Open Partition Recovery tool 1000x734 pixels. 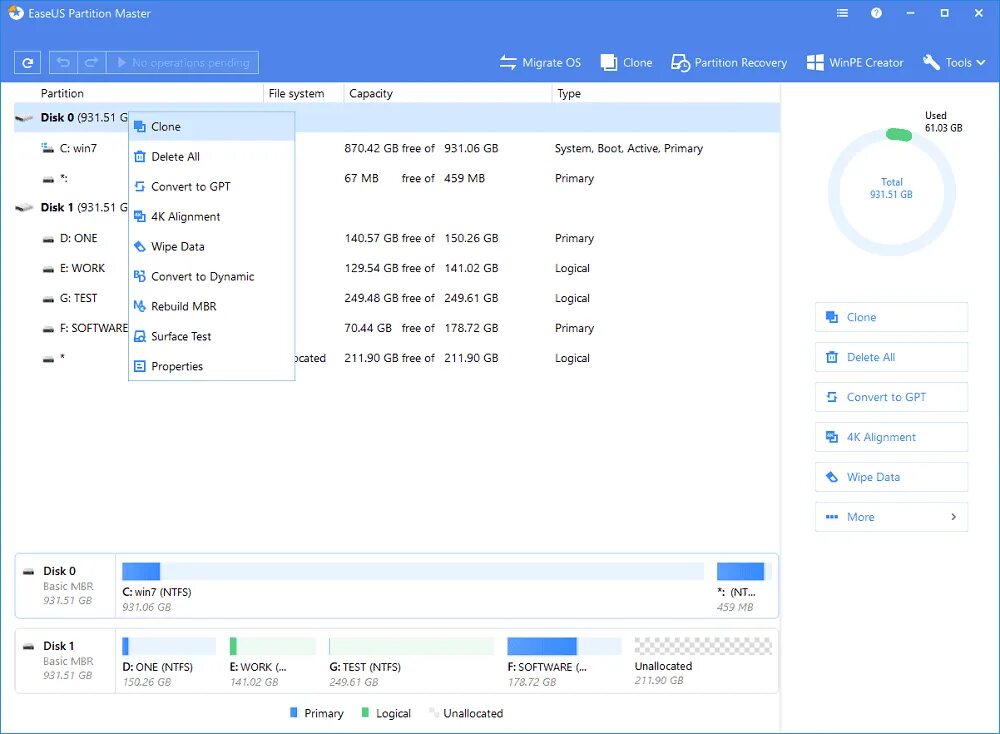point(729,62)
